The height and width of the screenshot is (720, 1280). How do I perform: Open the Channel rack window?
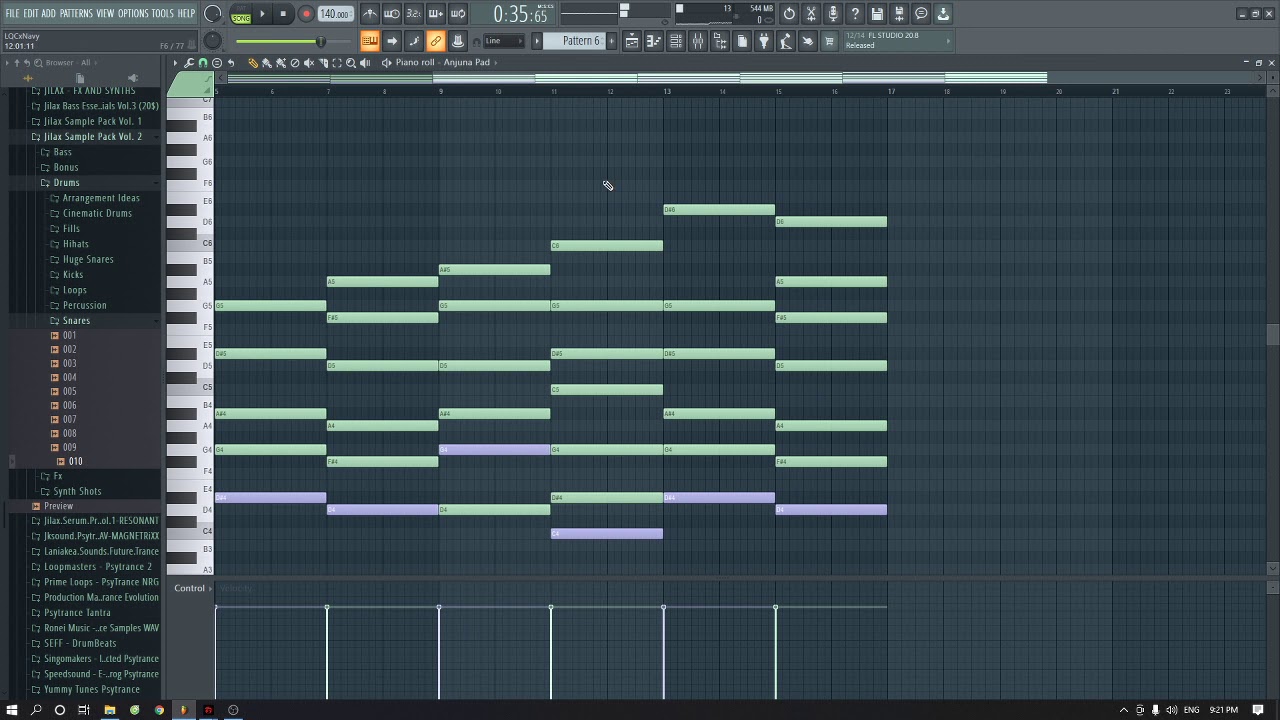pos(676,41)
